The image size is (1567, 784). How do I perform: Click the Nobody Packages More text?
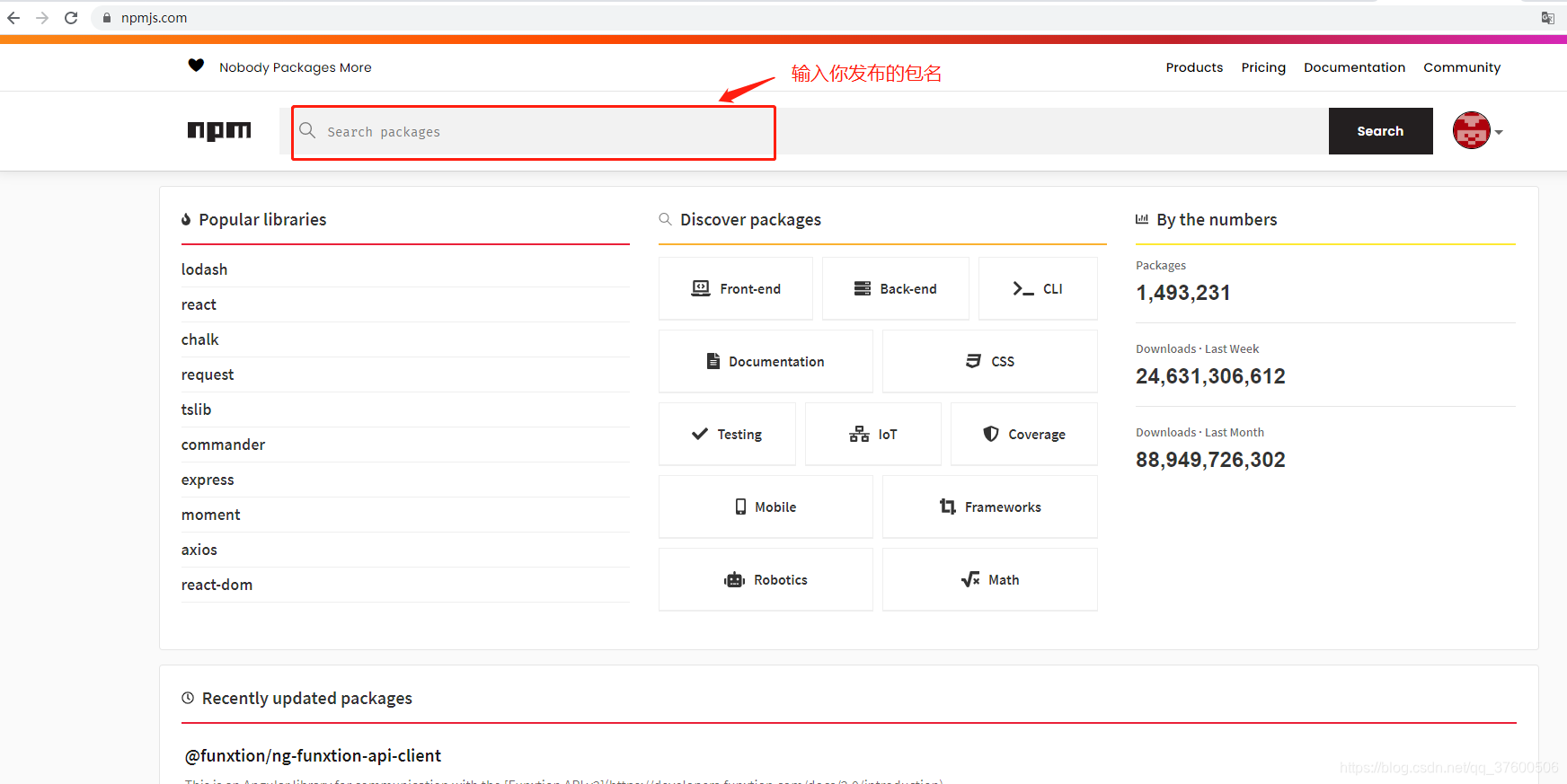pyautogui.click(x=296, y=67)
